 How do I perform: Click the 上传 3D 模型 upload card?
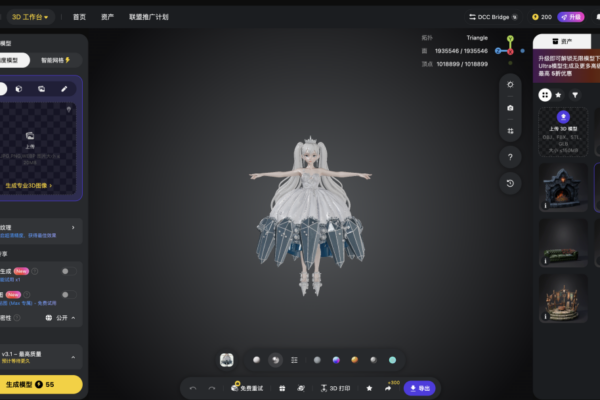[x=563, y=132]
